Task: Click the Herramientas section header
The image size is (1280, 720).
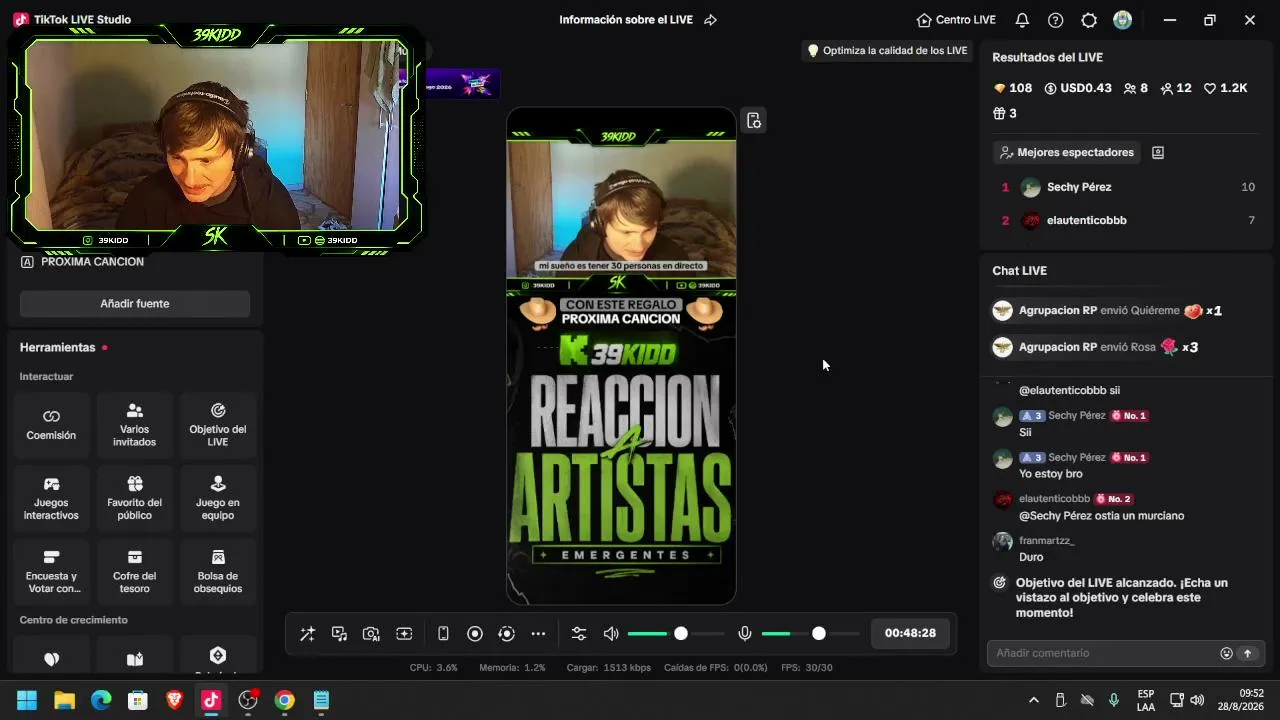Action: (57, 347)
